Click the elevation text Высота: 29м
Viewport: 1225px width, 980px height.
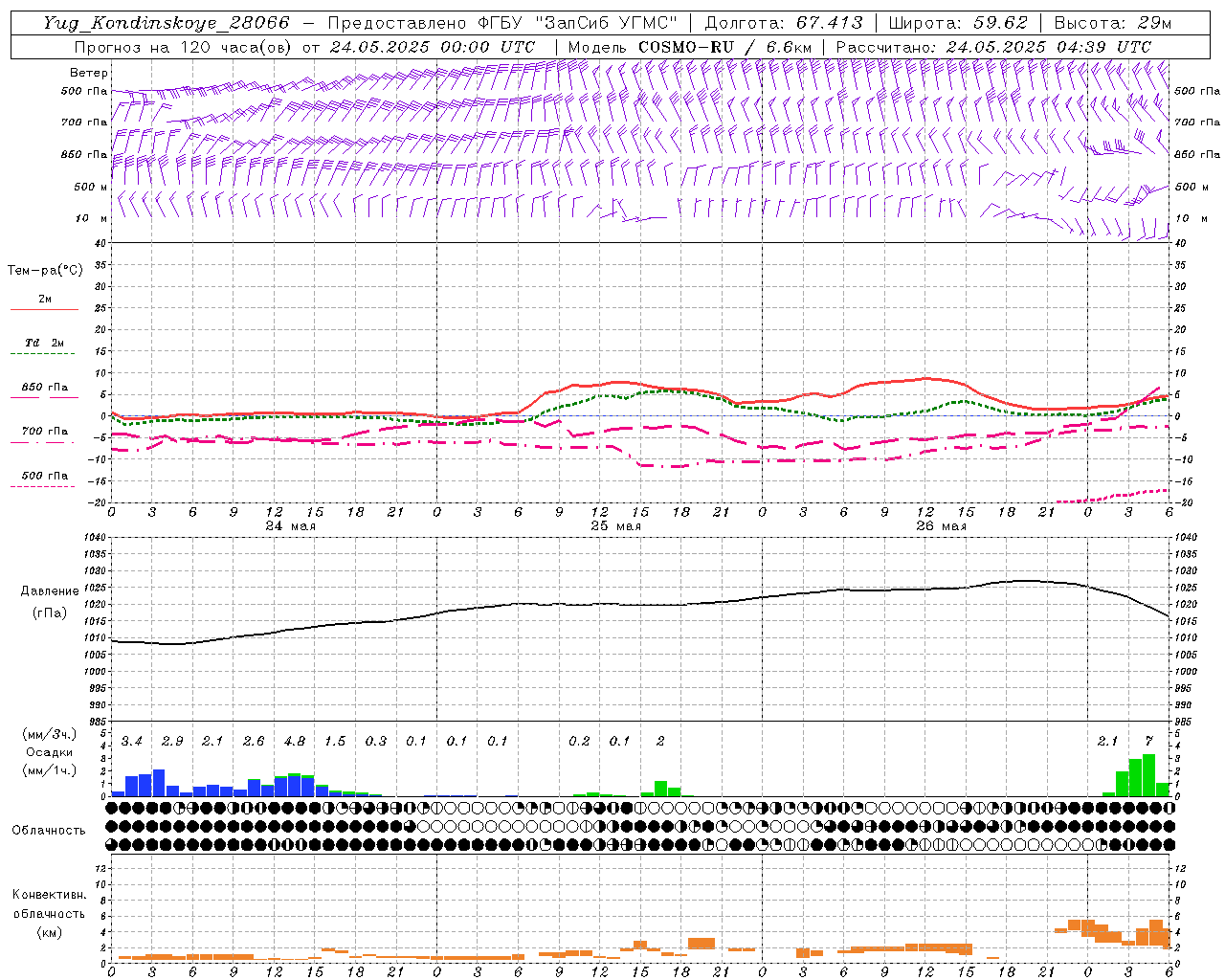pyautogui.click(x=1113, y=23)
